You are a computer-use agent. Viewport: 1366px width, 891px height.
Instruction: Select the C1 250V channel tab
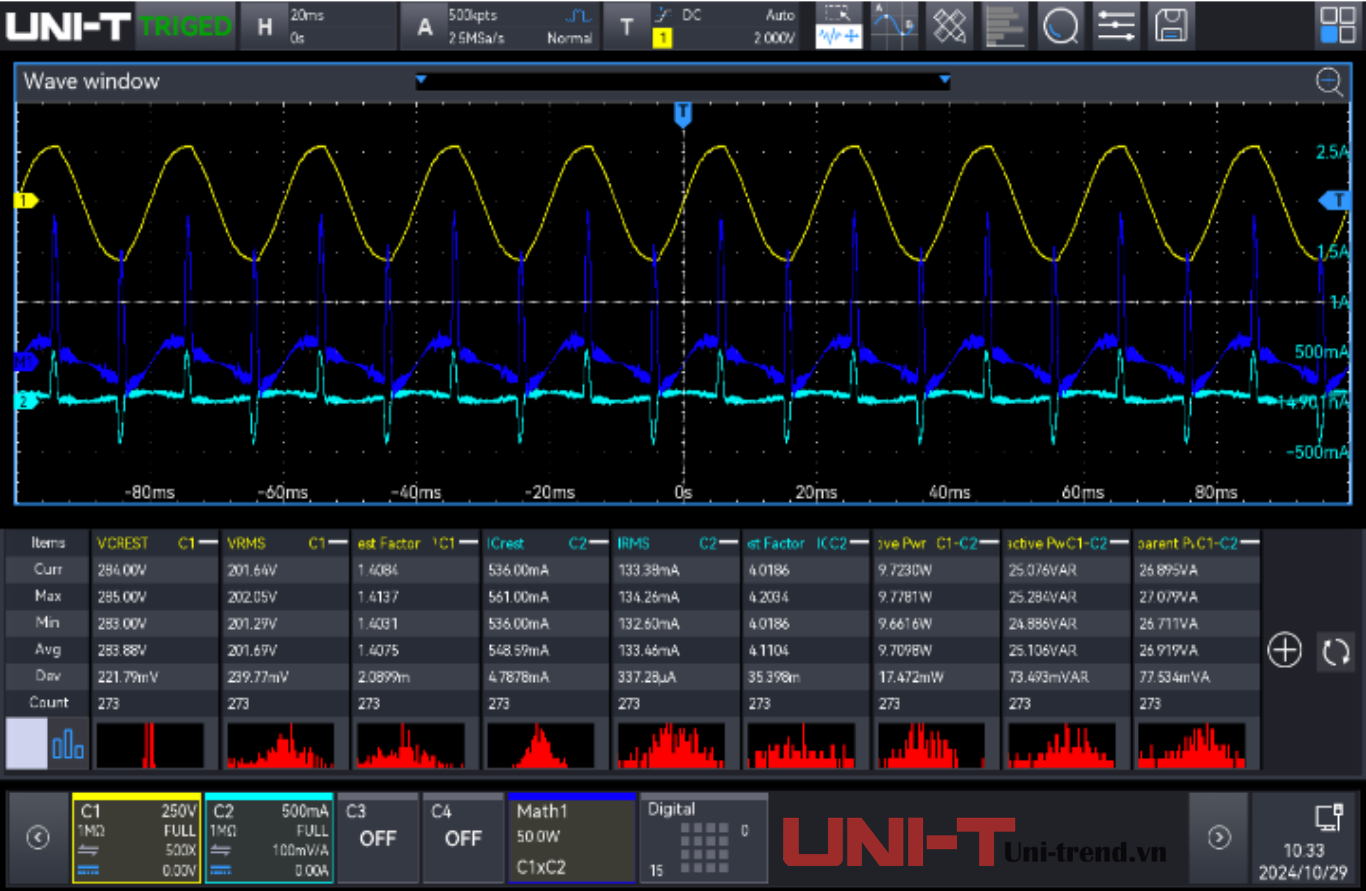[x=136, y=838]
